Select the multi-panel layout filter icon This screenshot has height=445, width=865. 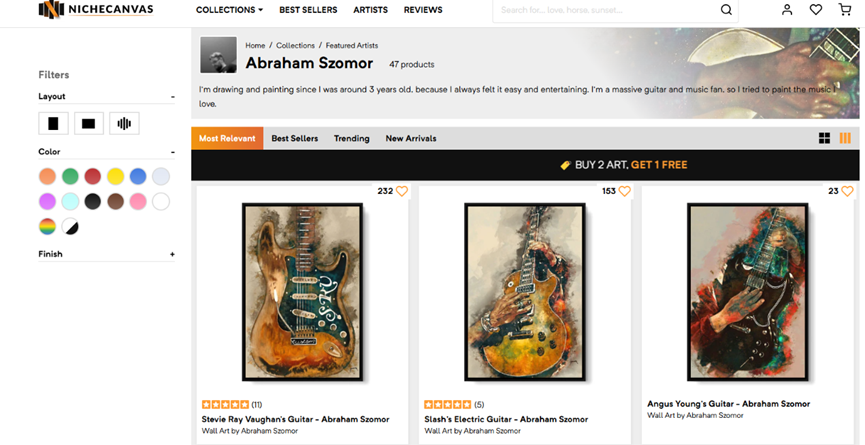pos(124,124)
